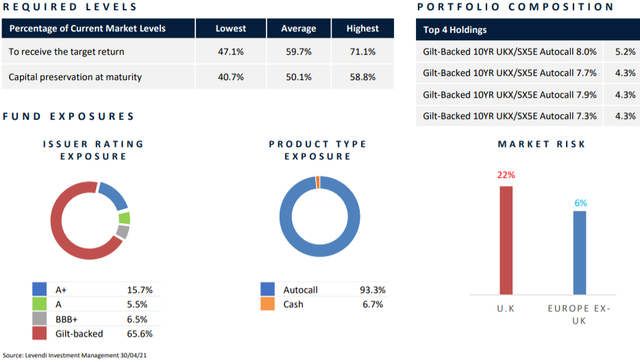The image size is (640, 362).
Task: Click the blue Europe ex-UK bar
Action: [580, 253]
